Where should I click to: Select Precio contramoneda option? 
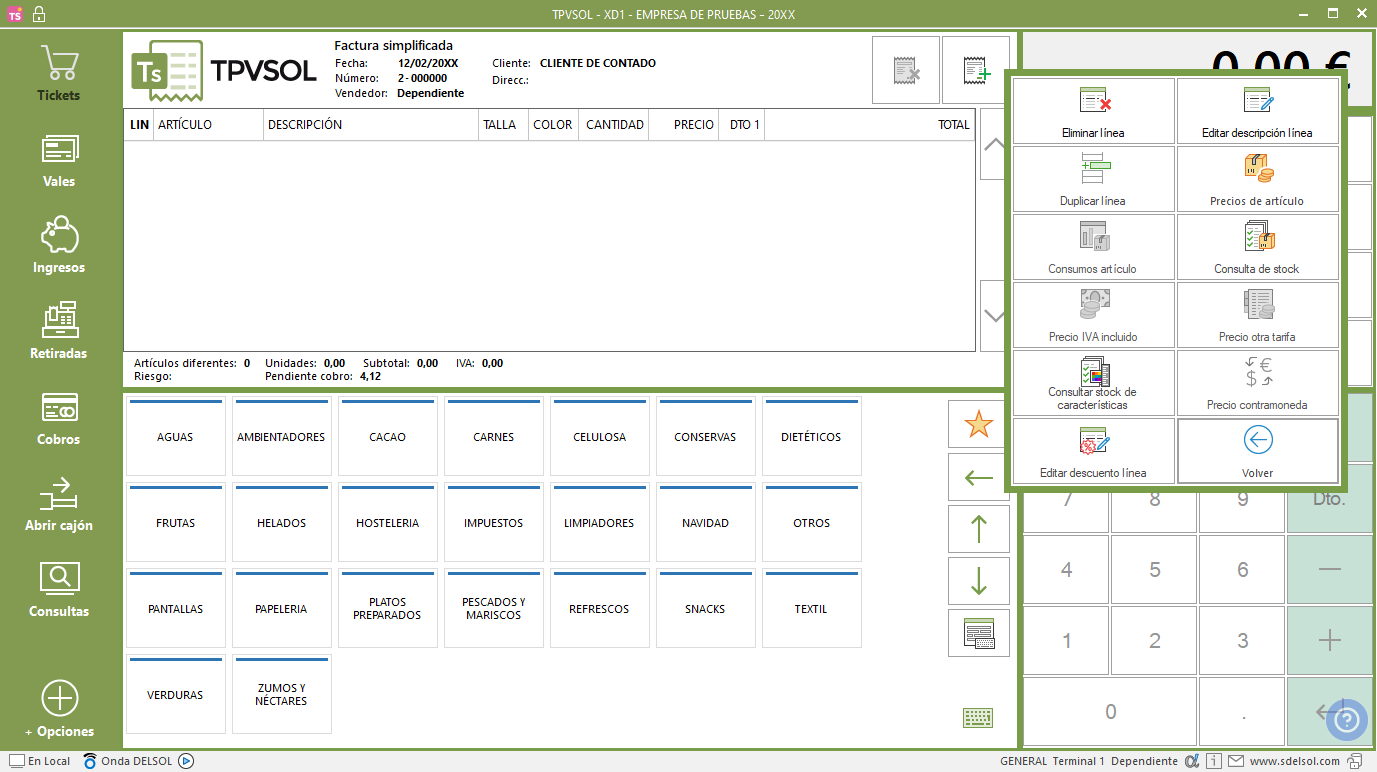click(x=1258, y=383)
